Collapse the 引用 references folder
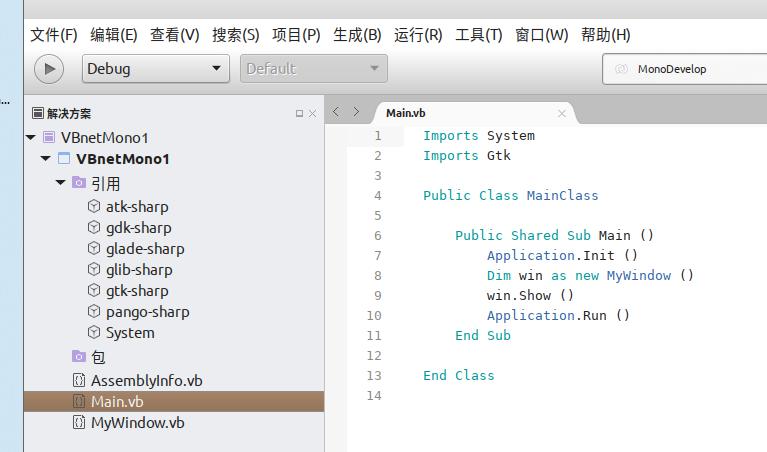Viewport: 767px width, 452px height. tap(61, 182)
